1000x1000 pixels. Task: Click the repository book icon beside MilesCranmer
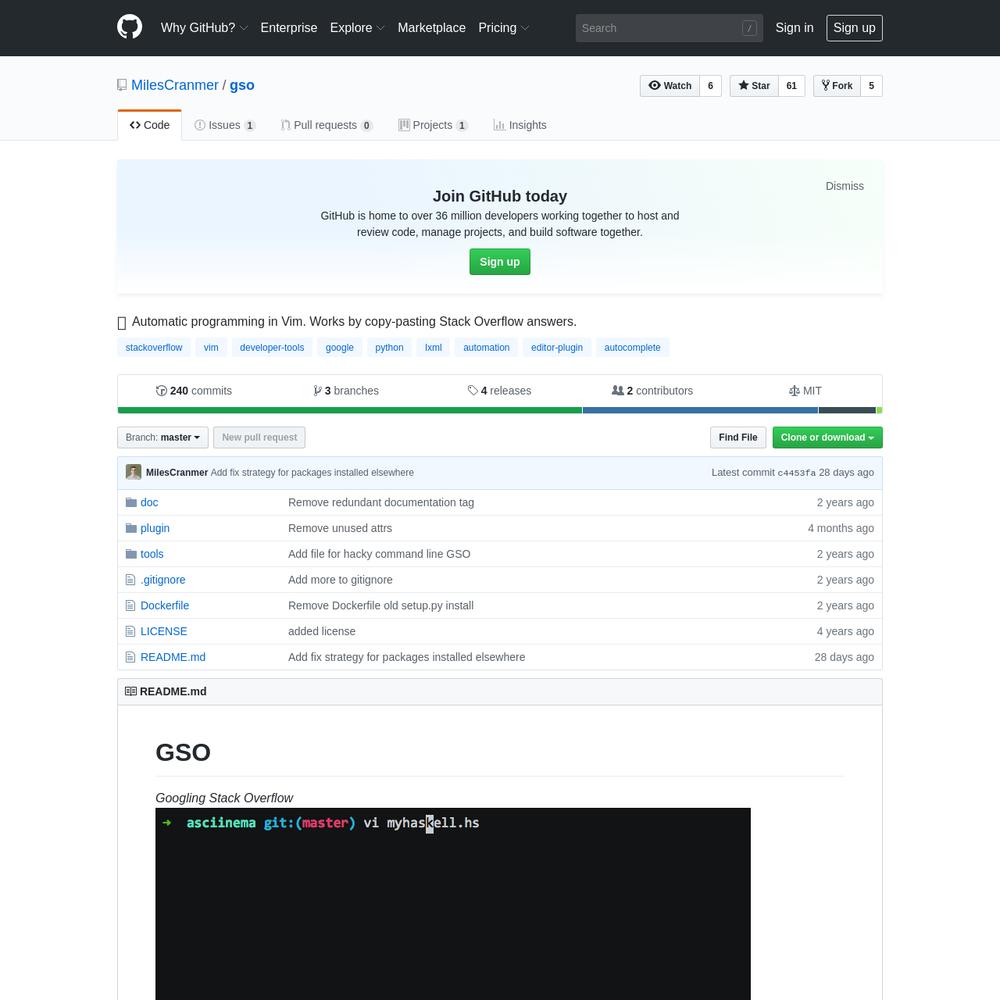coord(122,85)
